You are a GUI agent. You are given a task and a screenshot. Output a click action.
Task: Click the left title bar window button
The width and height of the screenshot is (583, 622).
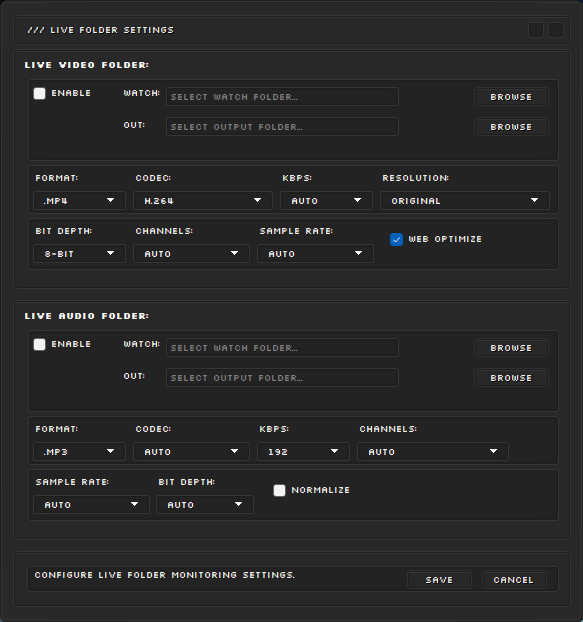536,30
